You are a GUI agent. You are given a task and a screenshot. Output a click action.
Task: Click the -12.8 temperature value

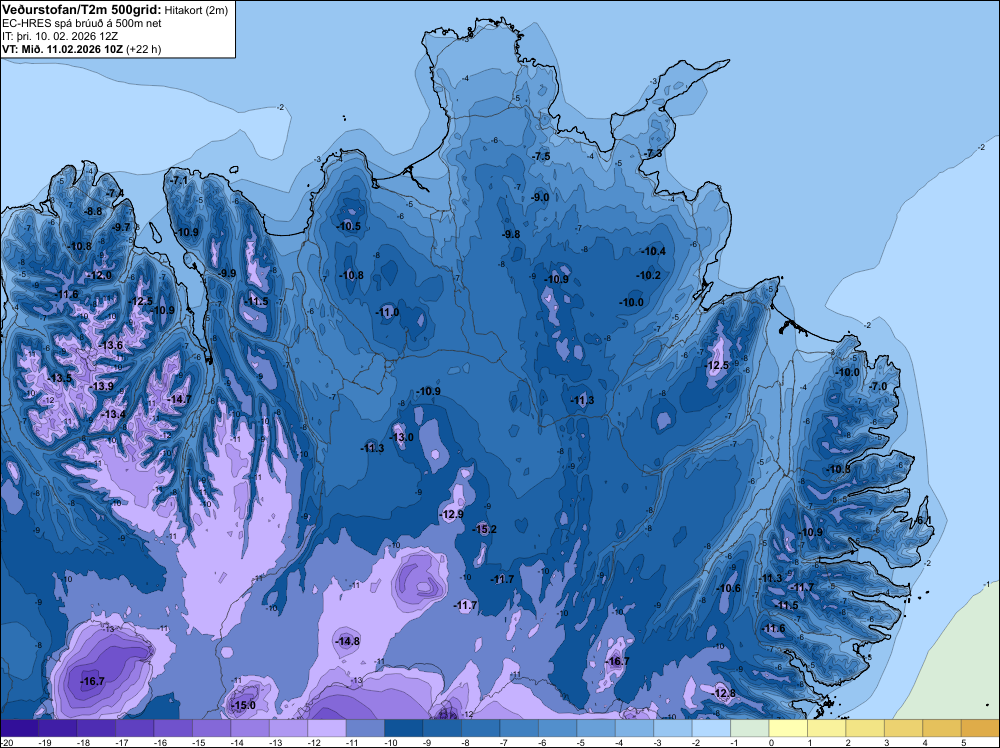724,693
